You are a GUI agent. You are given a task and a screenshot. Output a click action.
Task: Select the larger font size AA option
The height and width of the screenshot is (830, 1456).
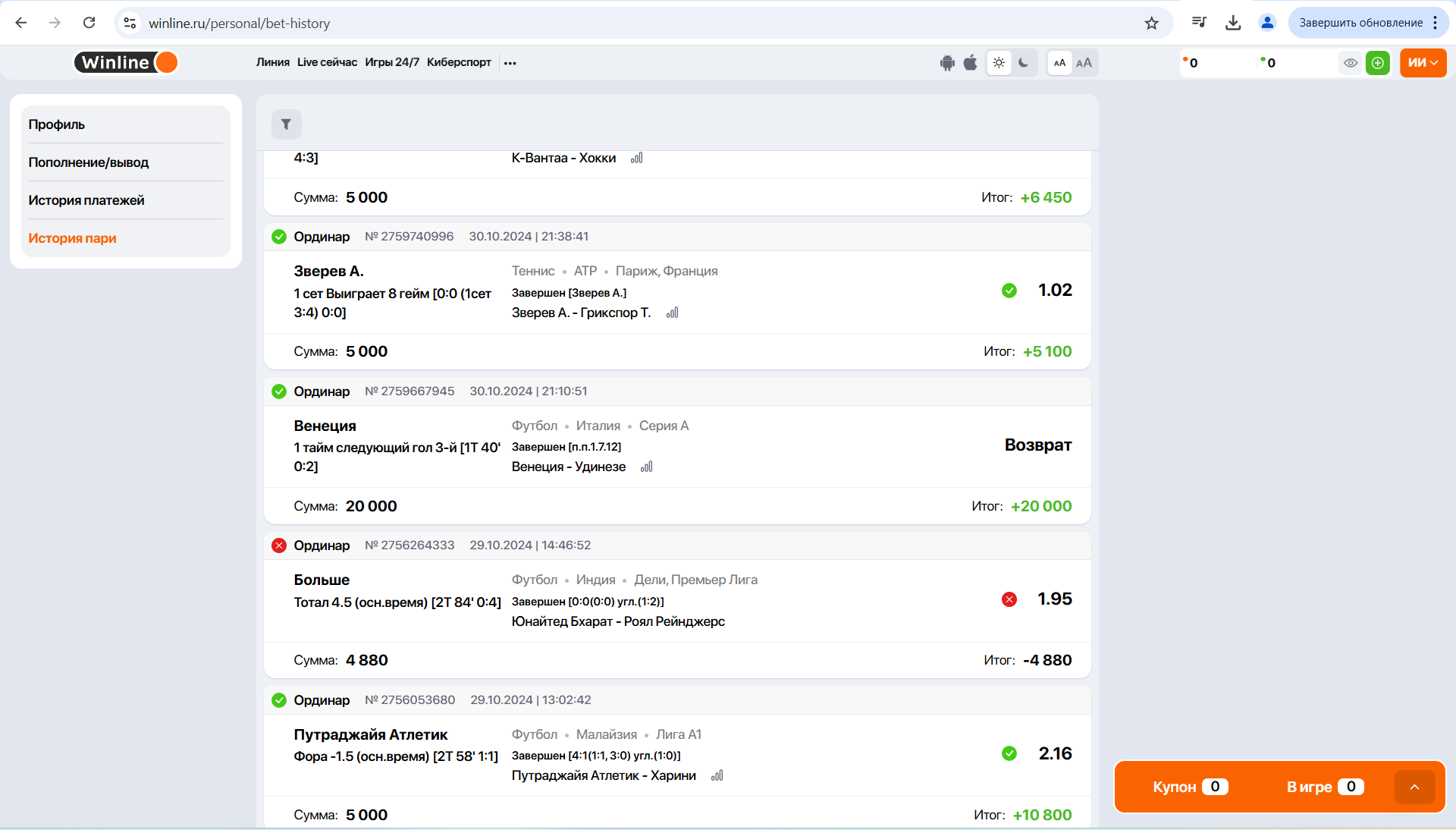1084,63
